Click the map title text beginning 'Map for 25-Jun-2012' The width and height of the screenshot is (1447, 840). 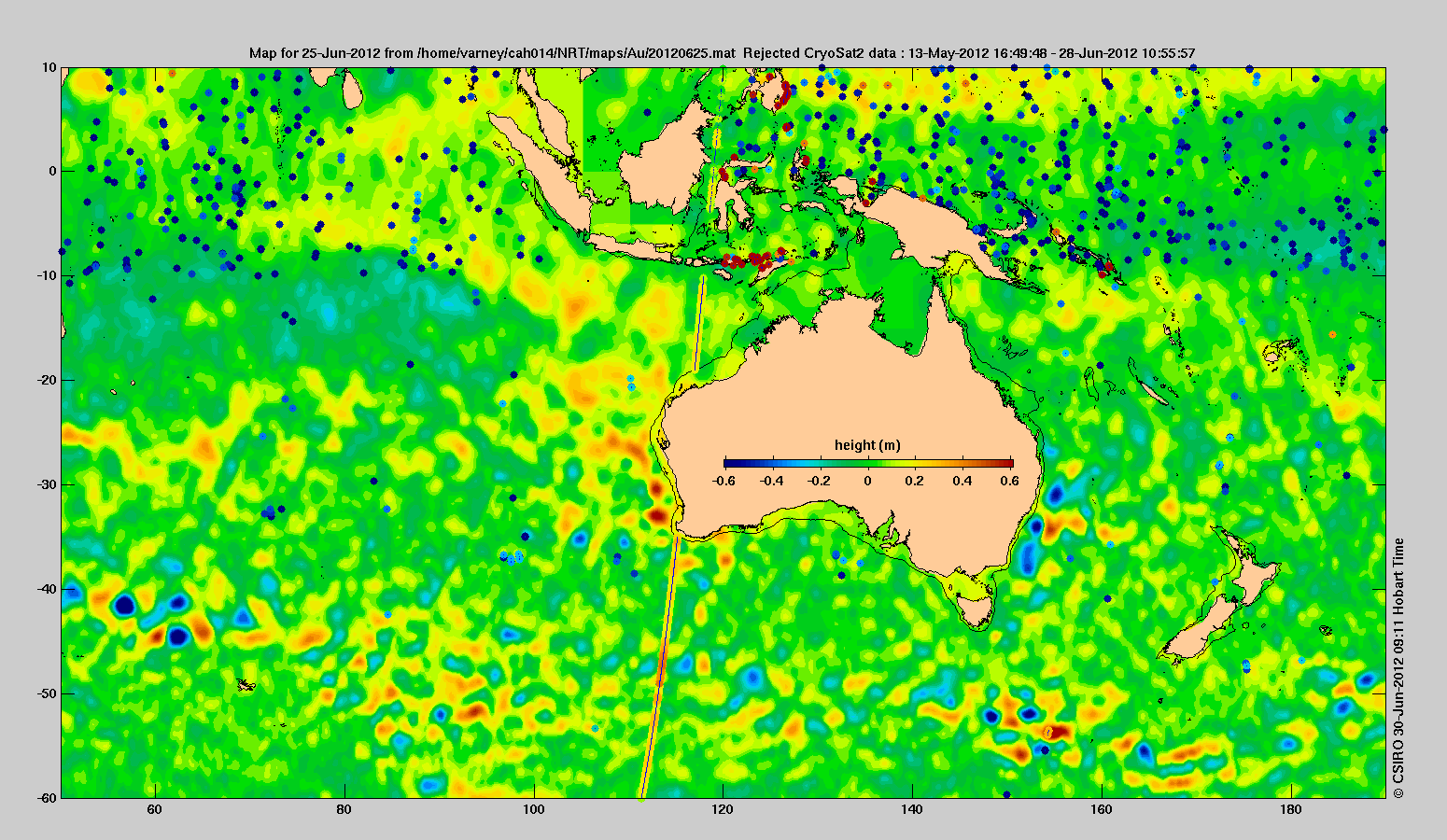[723, 53]
